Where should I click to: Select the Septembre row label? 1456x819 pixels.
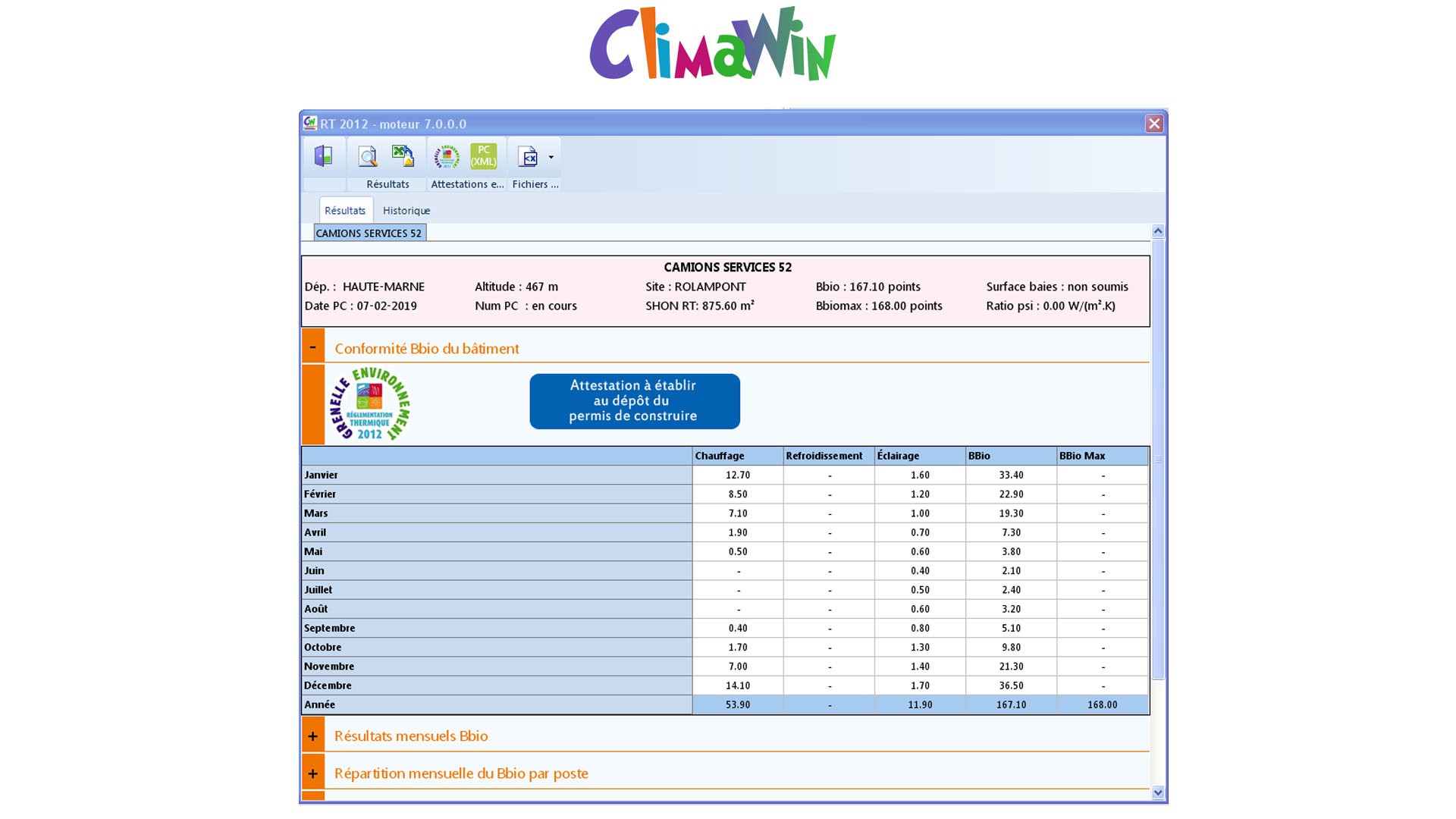tap(497, 628)
